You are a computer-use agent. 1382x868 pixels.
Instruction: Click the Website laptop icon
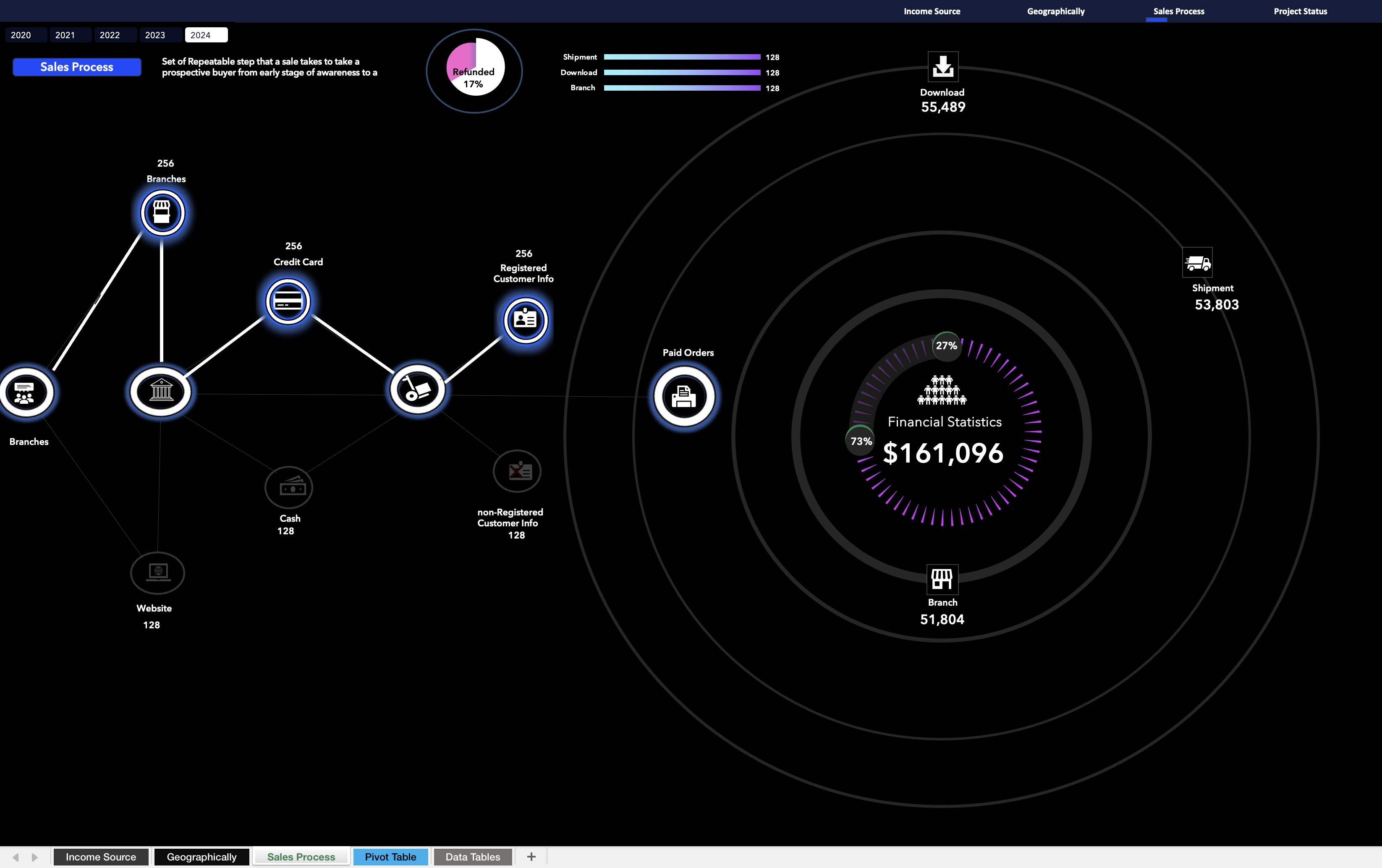158,573
